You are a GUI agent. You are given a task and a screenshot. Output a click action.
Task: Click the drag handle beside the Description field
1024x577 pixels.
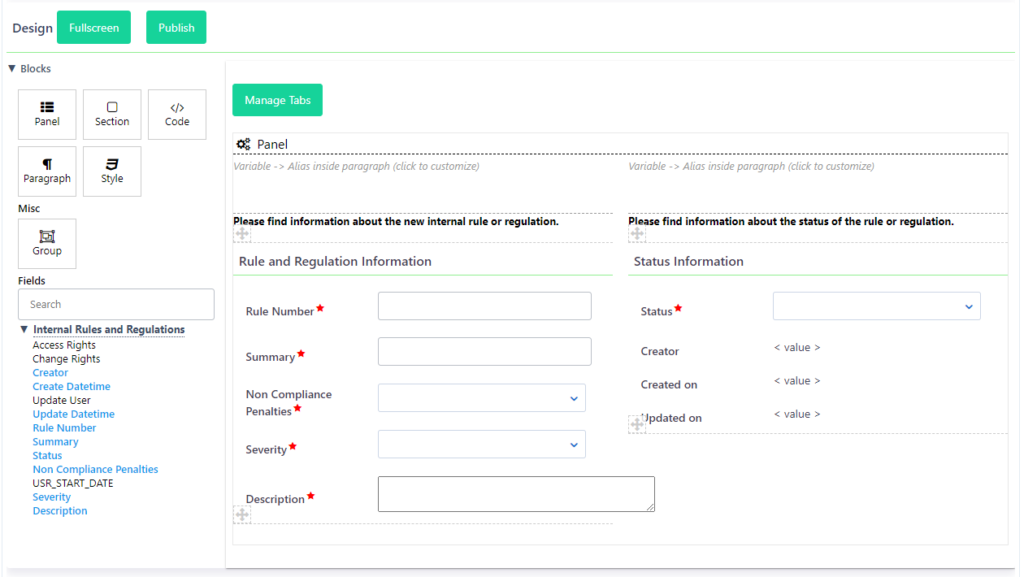coord(242,513)
